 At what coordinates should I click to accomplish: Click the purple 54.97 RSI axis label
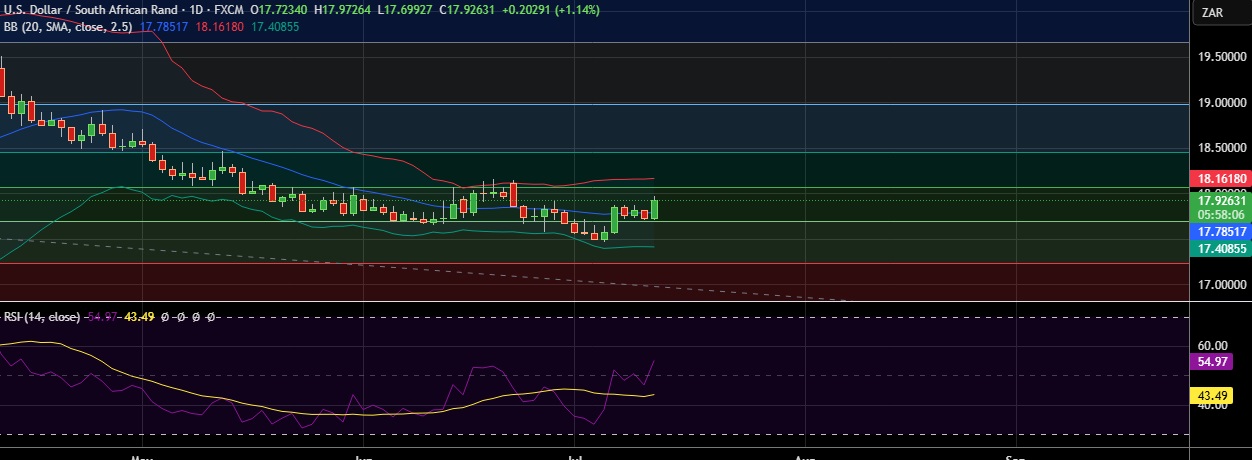pyautogui.click(x=1213, y=361)
